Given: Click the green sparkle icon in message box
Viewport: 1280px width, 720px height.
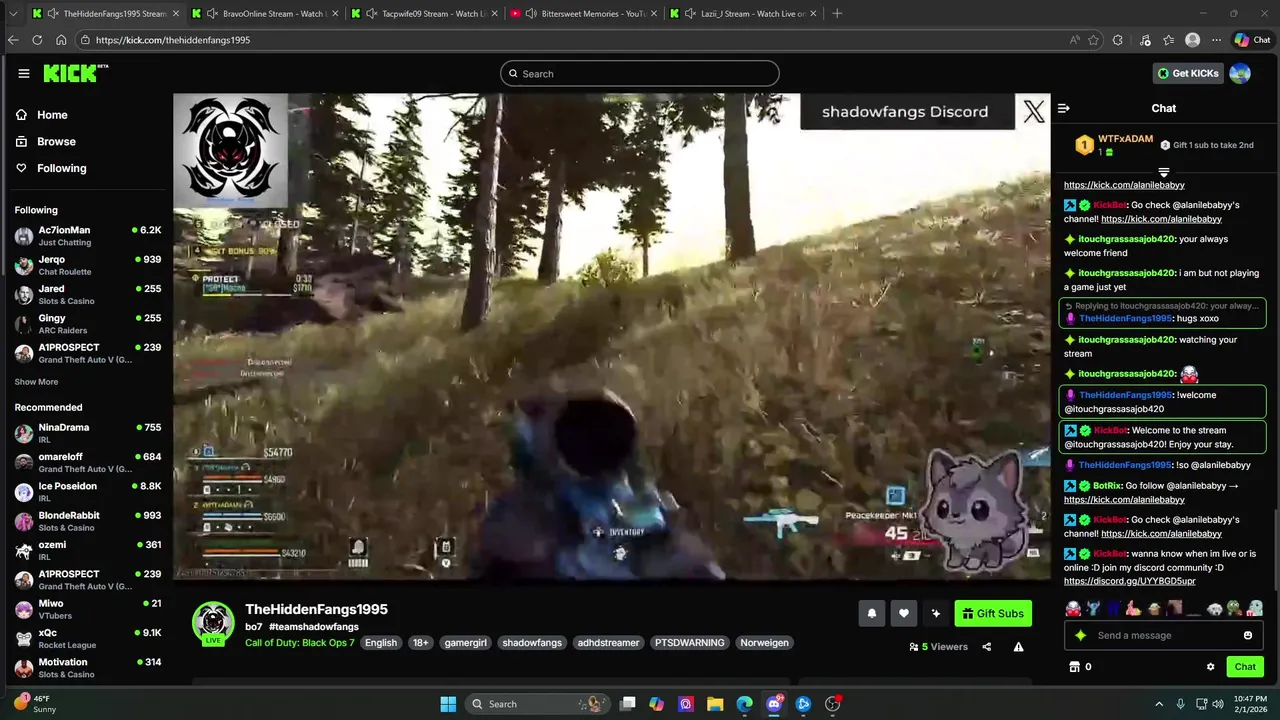Looking at the screenshot, I should point(1080,635).
